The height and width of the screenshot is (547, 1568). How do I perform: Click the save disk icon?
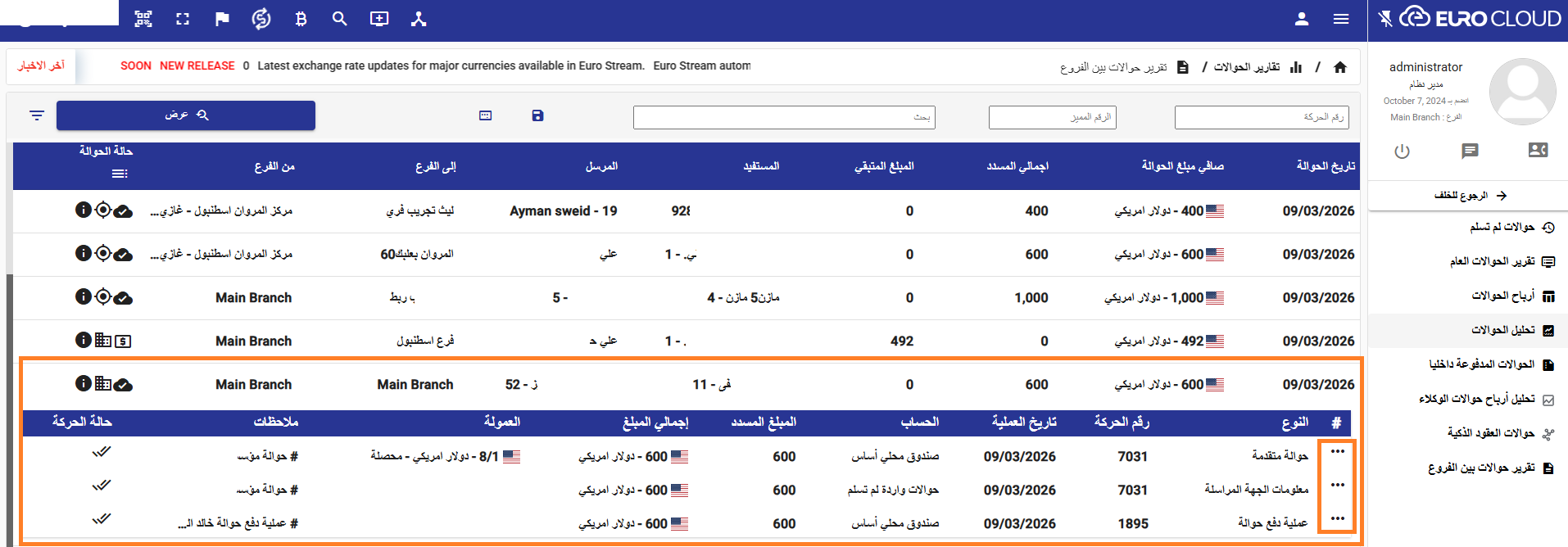coord(537,115)
